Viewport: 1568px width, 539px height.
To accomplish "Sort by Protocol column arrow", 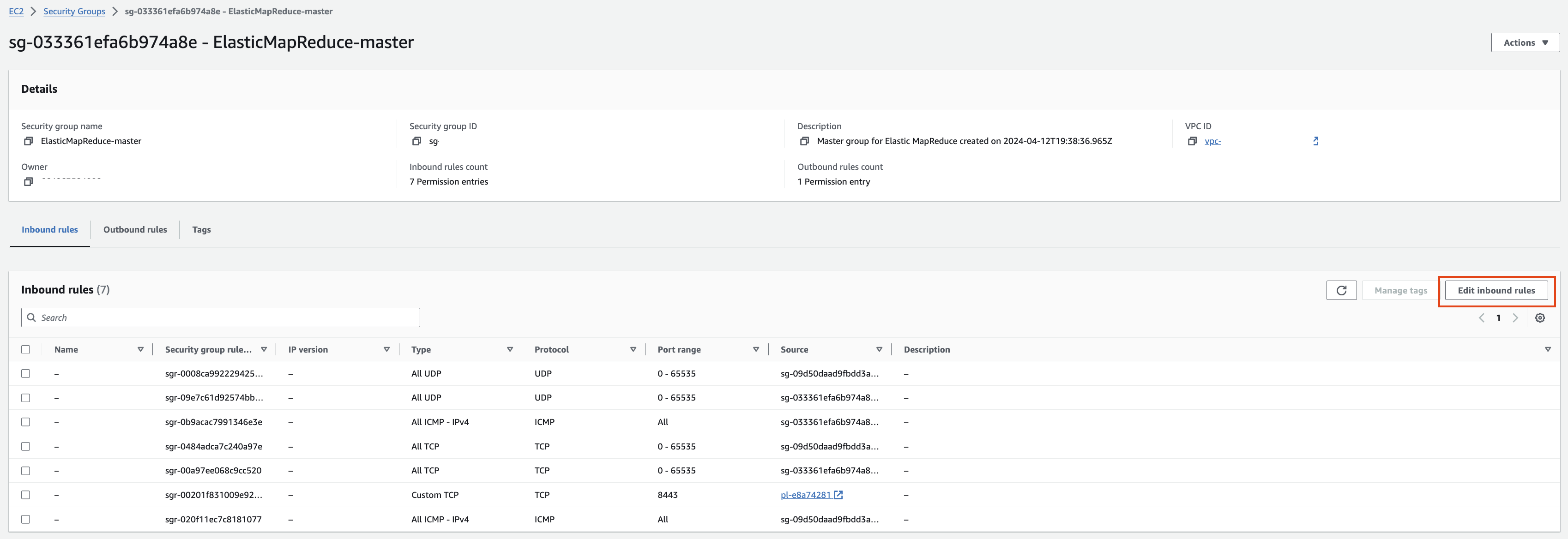I will point(633,349).
